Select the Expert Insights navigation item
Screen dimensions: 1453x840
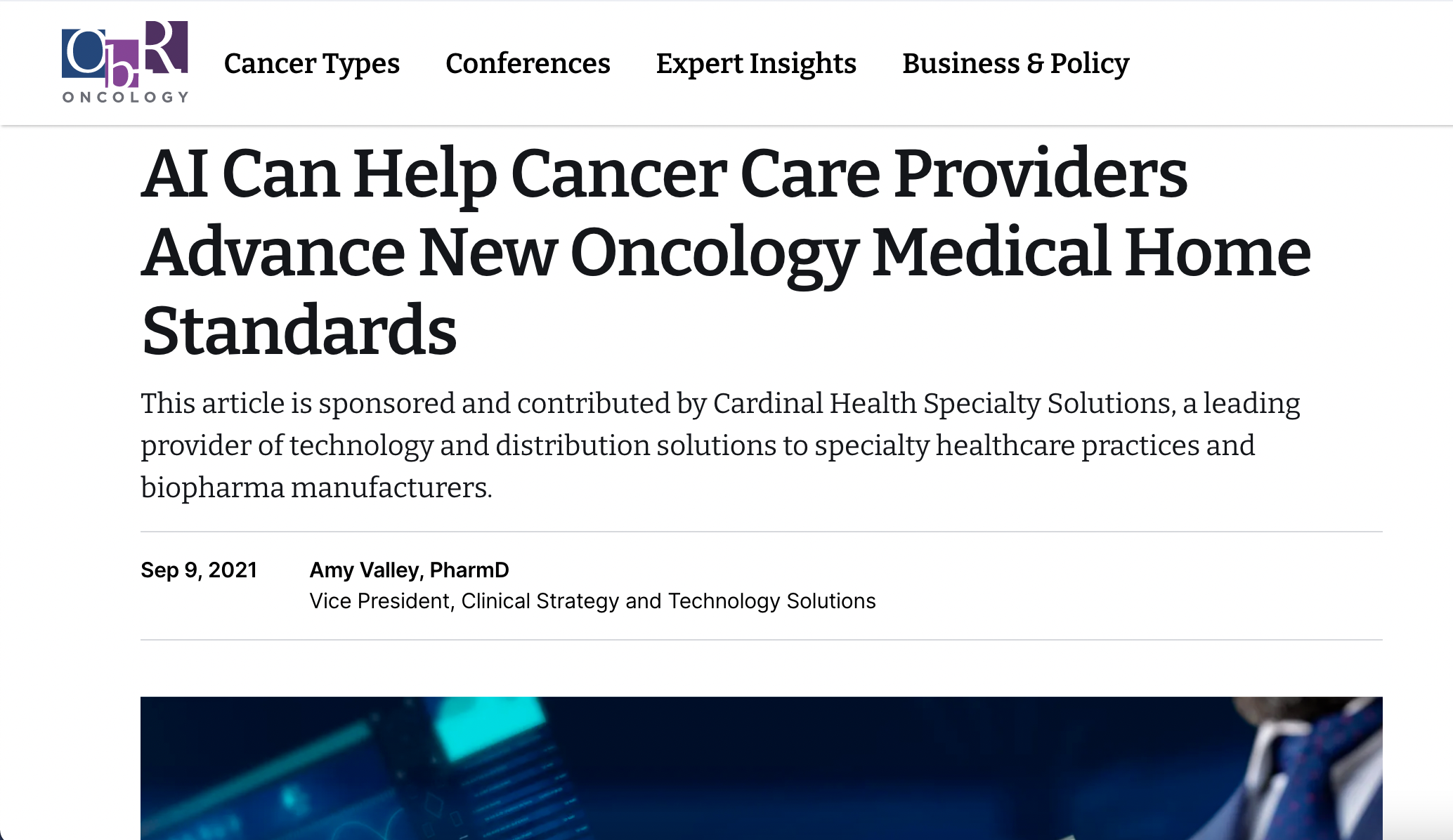click(x=756, y=64)
